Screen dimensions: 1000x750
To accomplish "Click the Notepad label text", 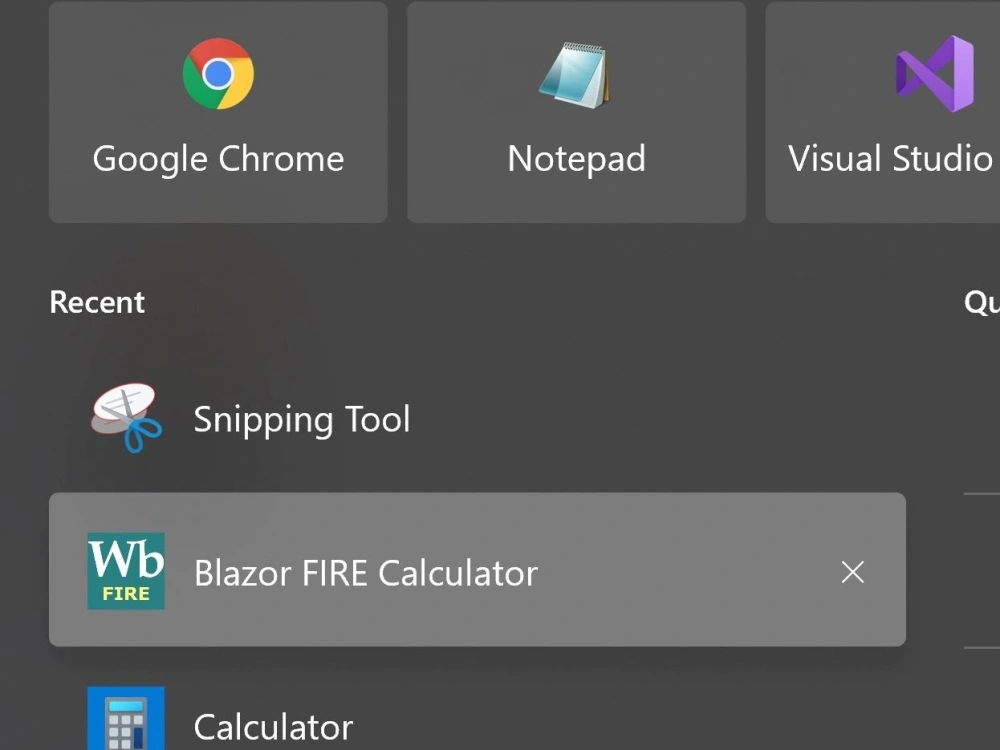I will click(x=575, y=158).
